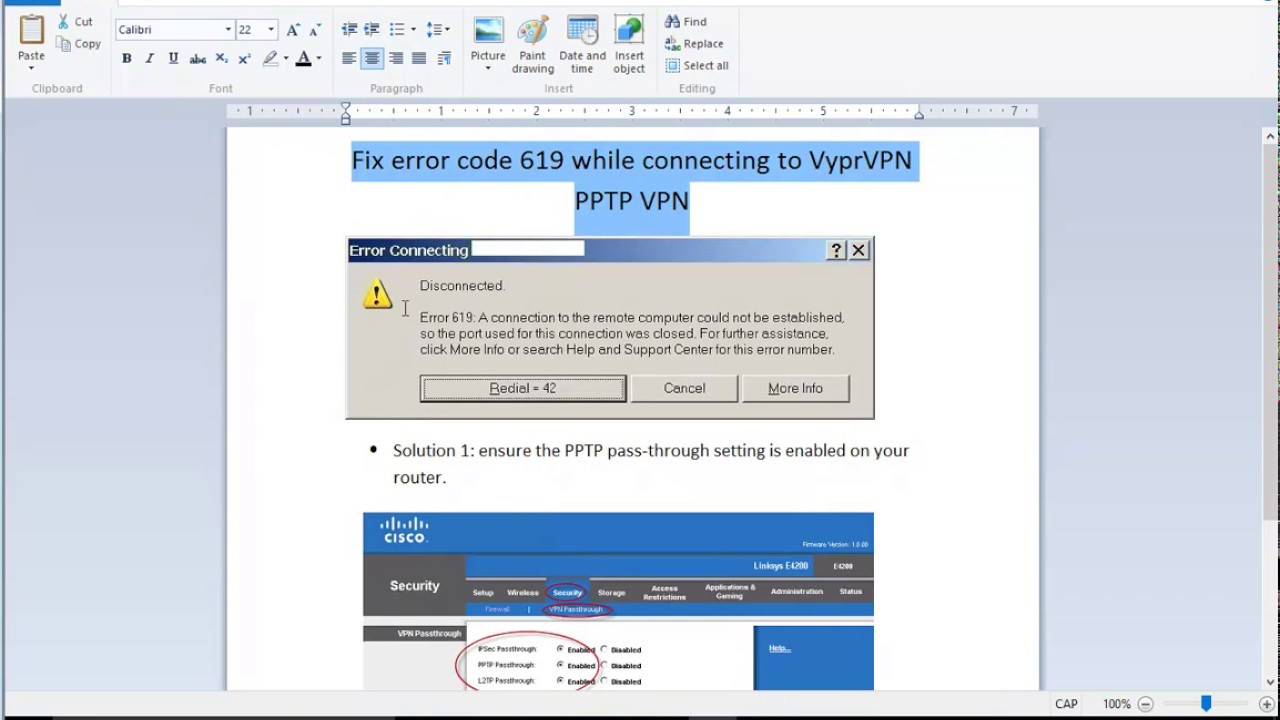Open the line spacing dropdown

(x=438, y=30)
